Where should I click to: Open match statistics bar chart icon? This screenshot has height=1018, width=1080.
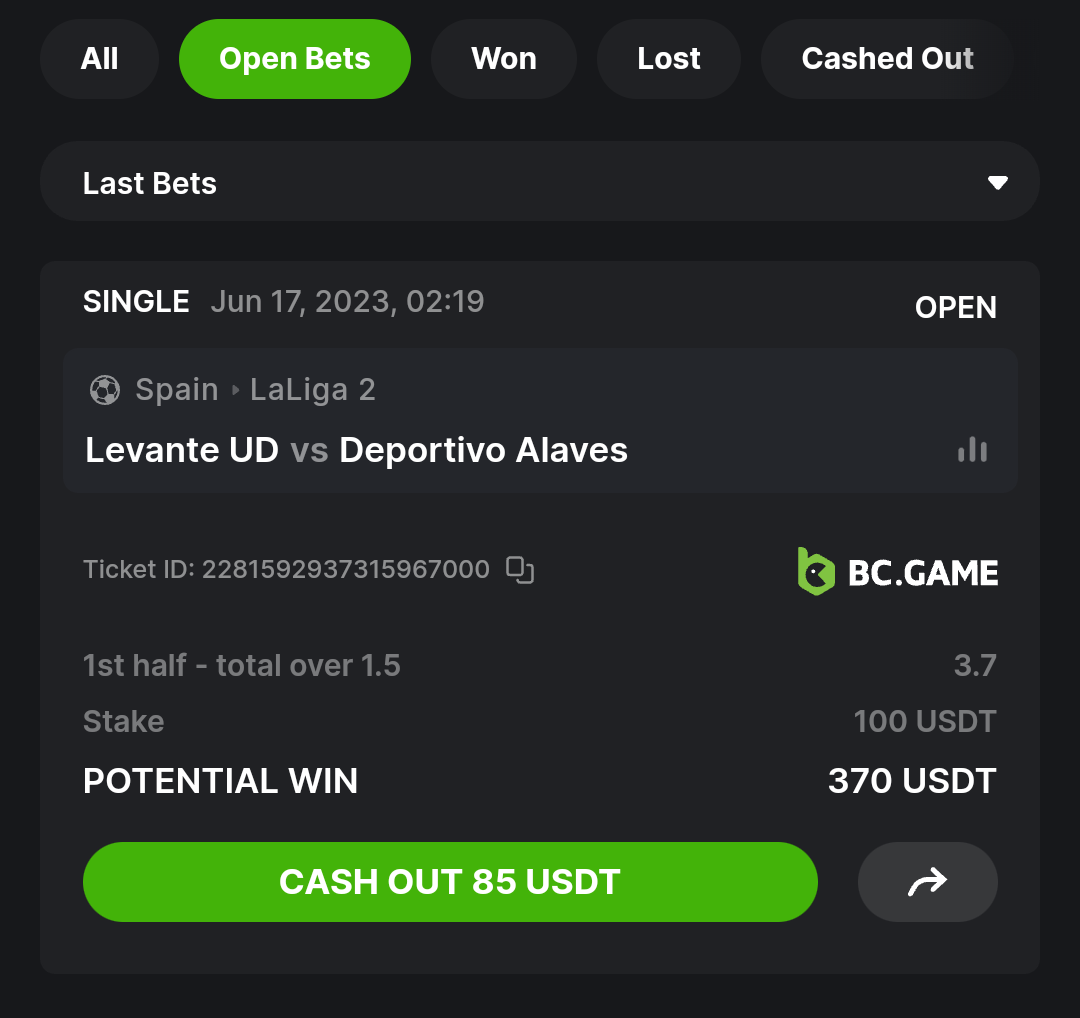(973, 450)
